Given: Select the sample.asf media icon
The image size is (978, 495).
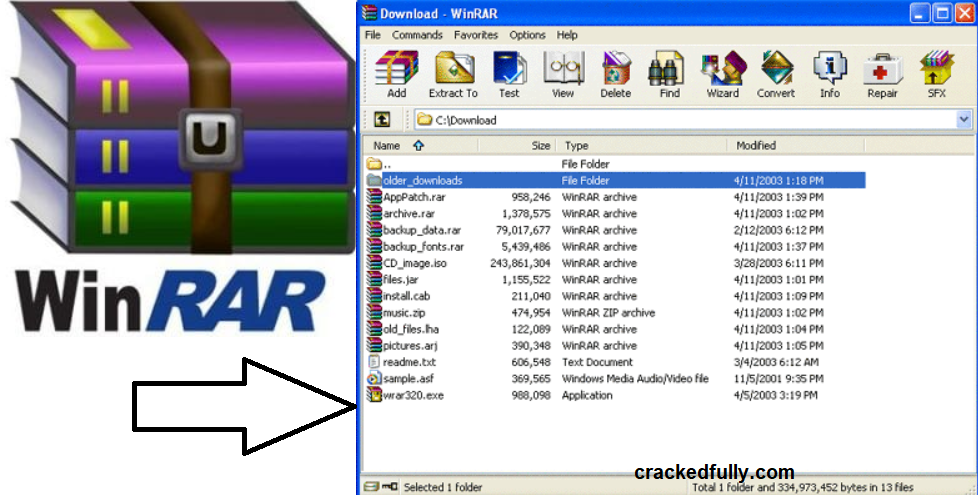Looking at the screenshot, I should (374, 378).
